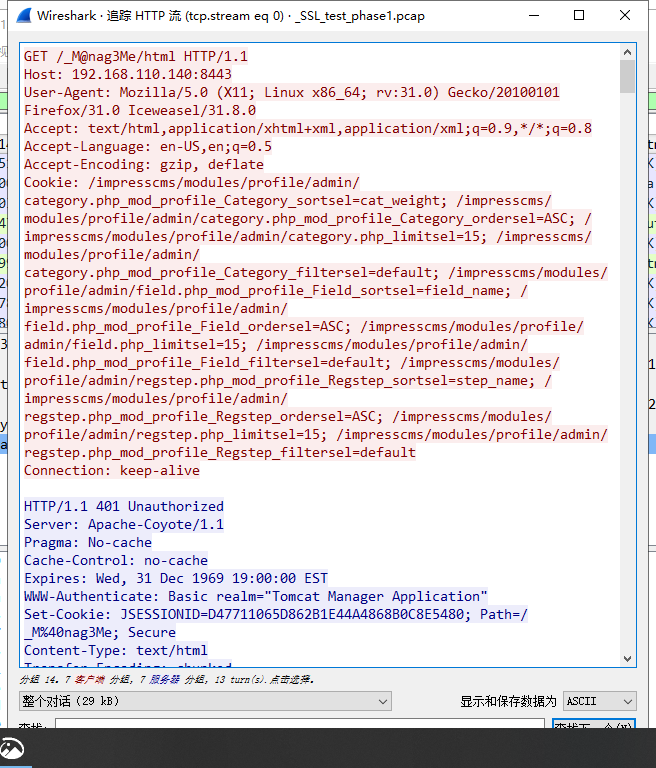Viewport: 656px width, 768px height.
Task: Click the 'Expires: Wed, 31 Dec 1969' line
Action: pyautogui.click(x=176, y=578)
